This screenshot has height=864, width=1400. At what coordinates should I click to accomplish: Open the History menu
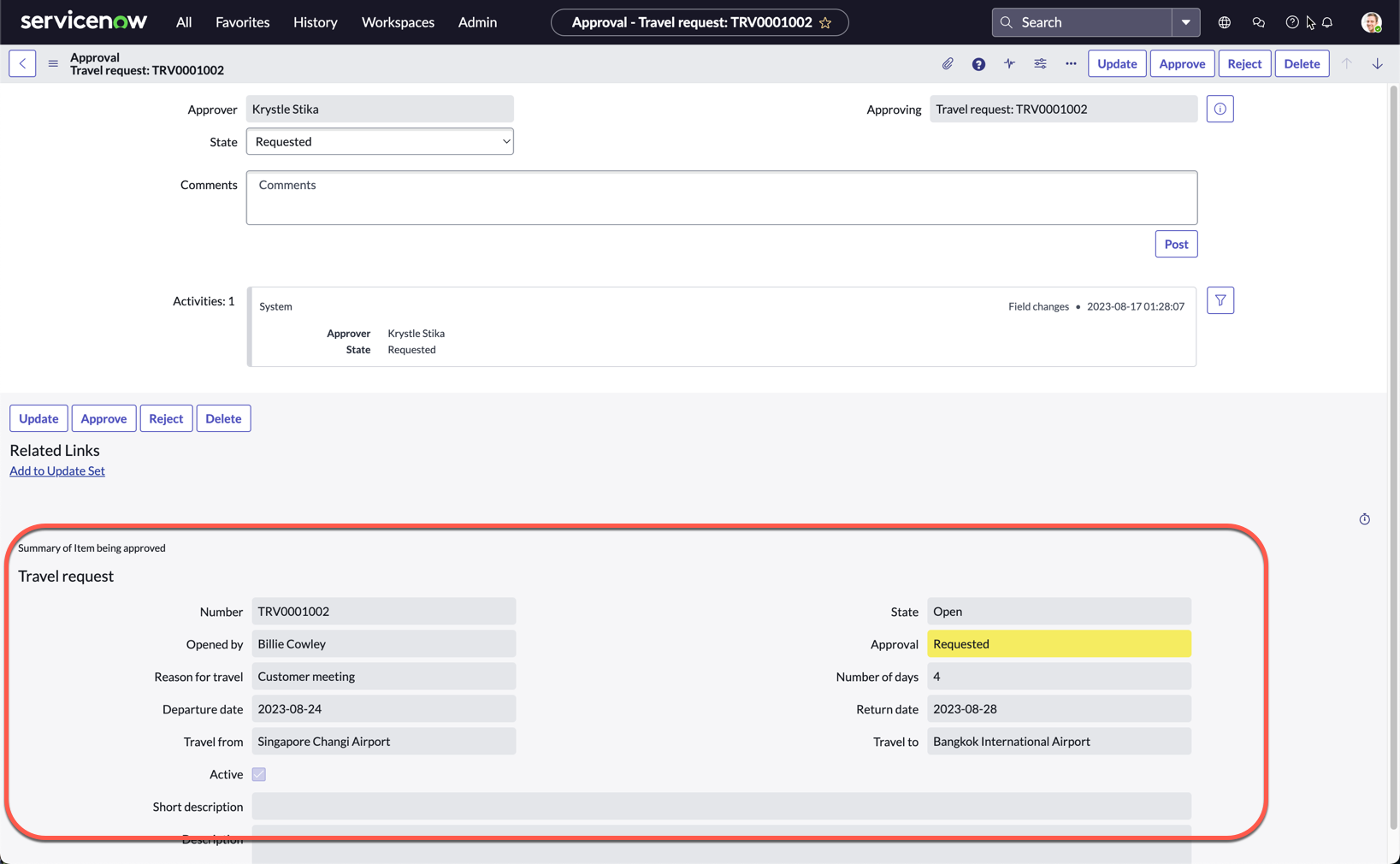[315, 22]
